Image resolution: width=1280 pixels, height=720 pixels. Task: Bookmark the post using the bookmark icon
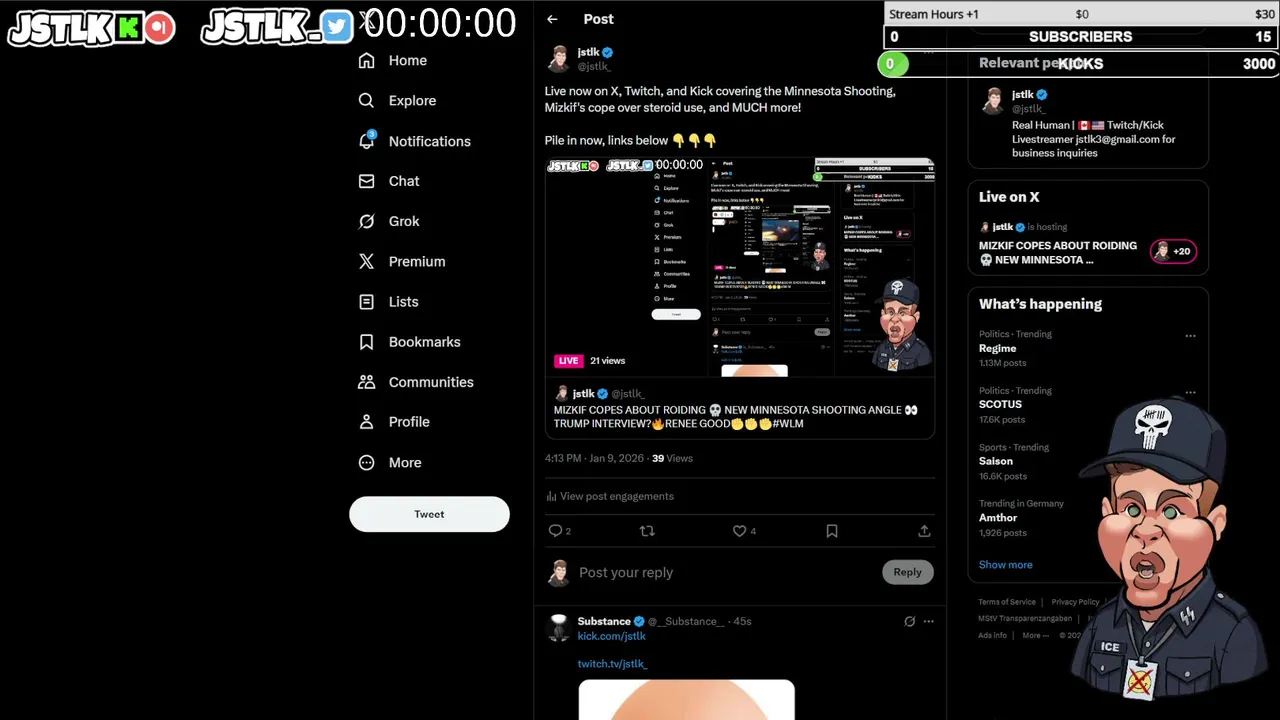tap(832, 531)
